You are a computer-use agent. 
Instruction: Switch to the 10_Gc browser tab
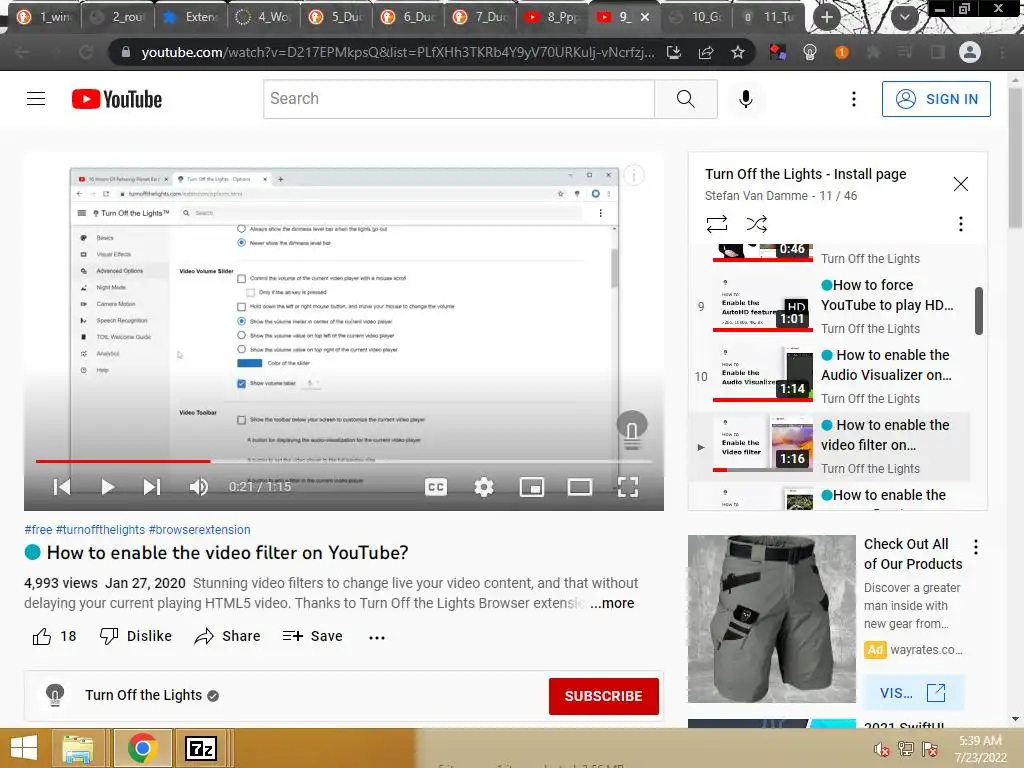tap(697, 17)
